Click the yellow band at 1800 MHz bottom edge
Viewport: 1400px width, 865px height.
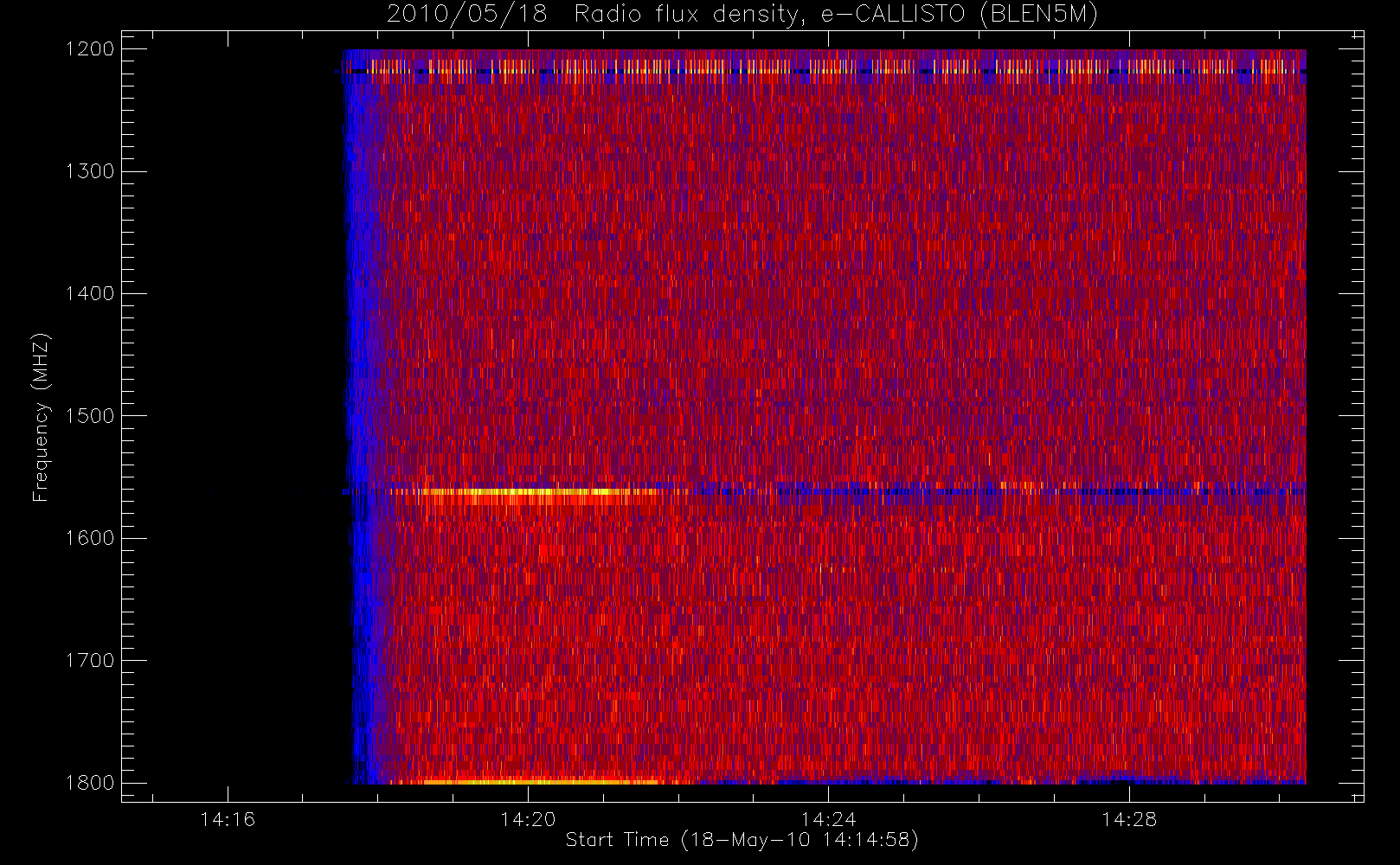point(541,782)
